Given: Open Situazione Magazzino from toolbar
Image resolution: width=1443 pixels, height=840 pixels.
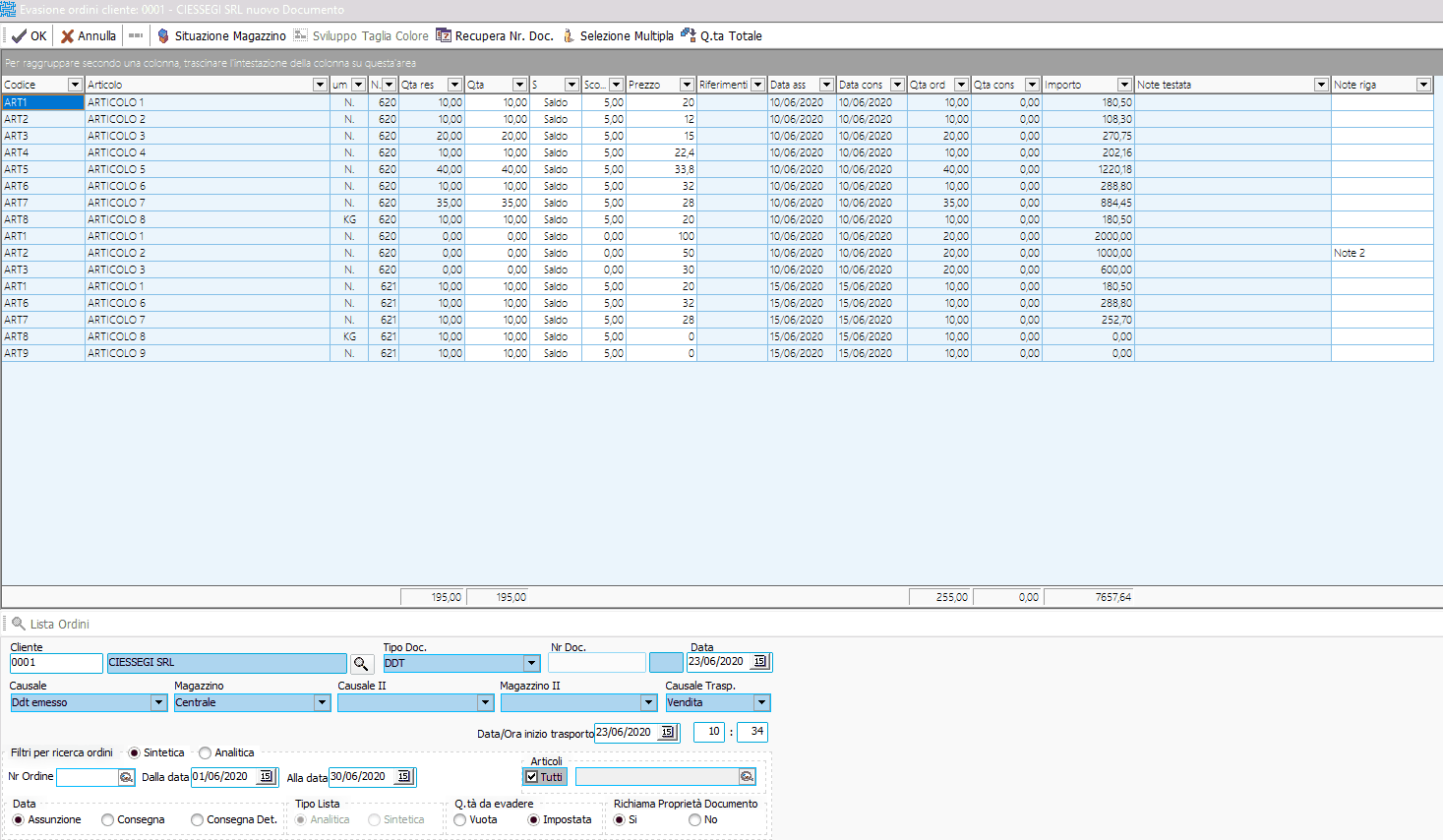Looking at the screenshot, I should (x=221, y=35).
